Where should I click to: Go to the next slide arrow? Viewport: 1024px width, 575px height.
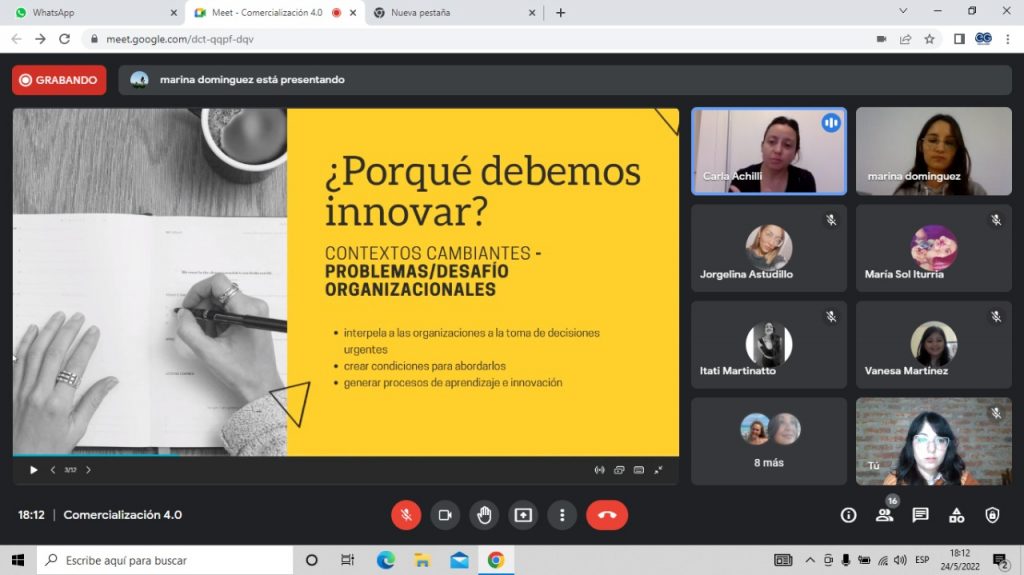click(x=88, y=470)
